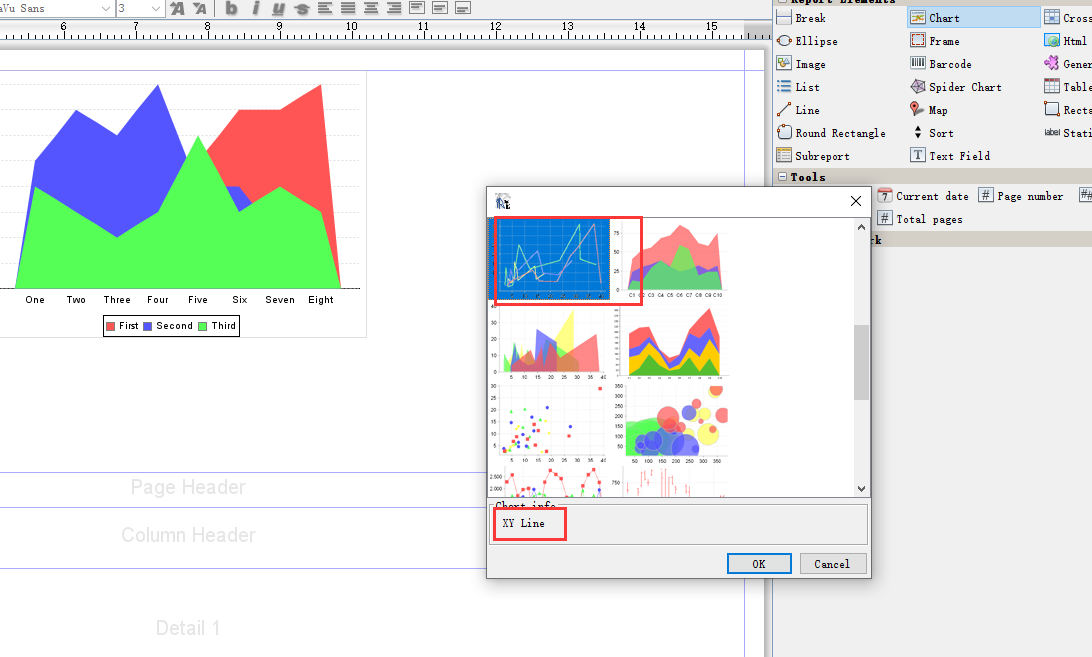The width and height of the screenshot is (1092, 657).
Task: Align text to vertical middle
Action: 440,8
